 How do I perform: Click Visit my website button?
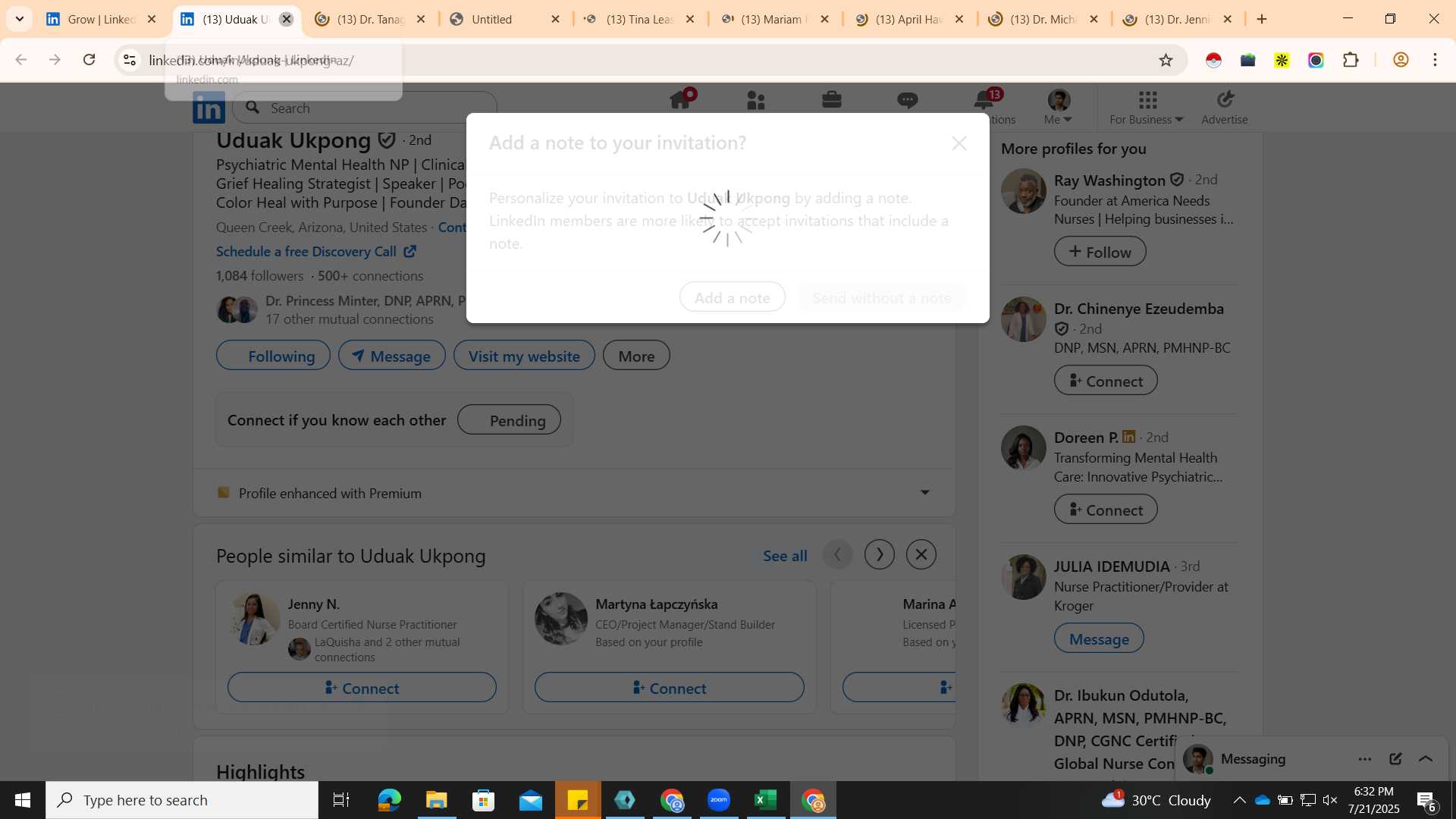pyautogui.click(x=524, y=356)
